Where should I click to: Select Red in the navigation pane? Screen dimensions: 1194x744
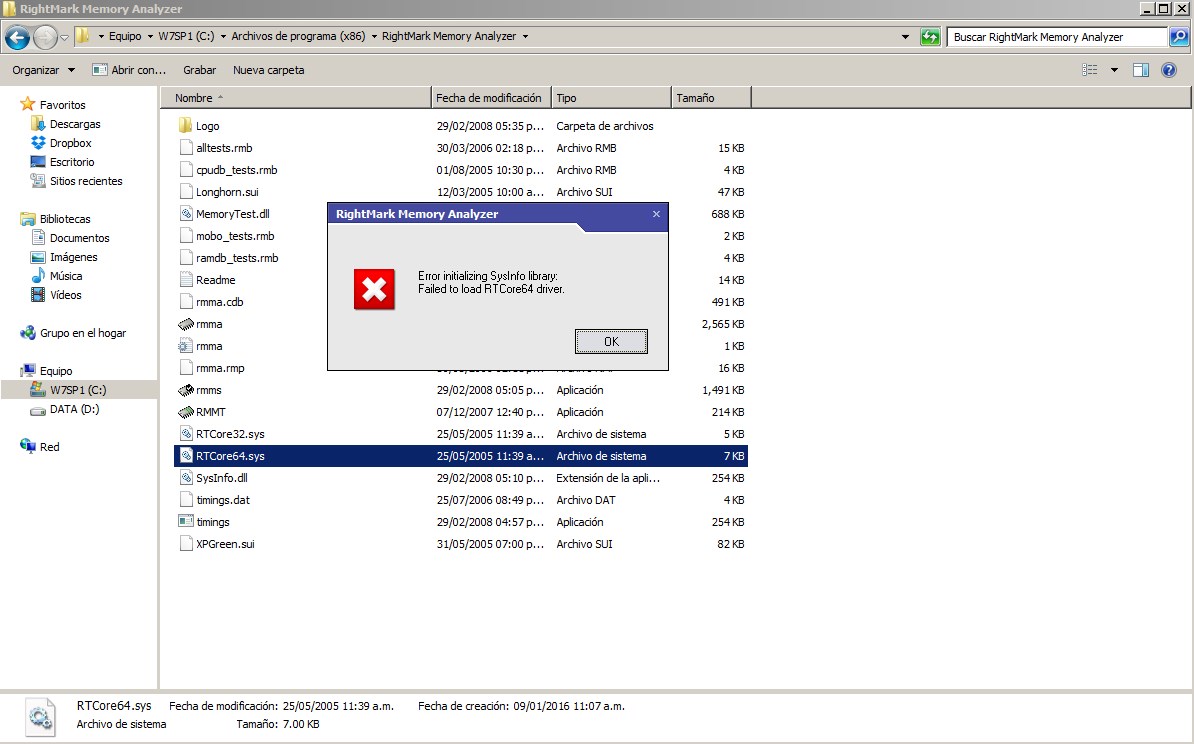(49, 447)
